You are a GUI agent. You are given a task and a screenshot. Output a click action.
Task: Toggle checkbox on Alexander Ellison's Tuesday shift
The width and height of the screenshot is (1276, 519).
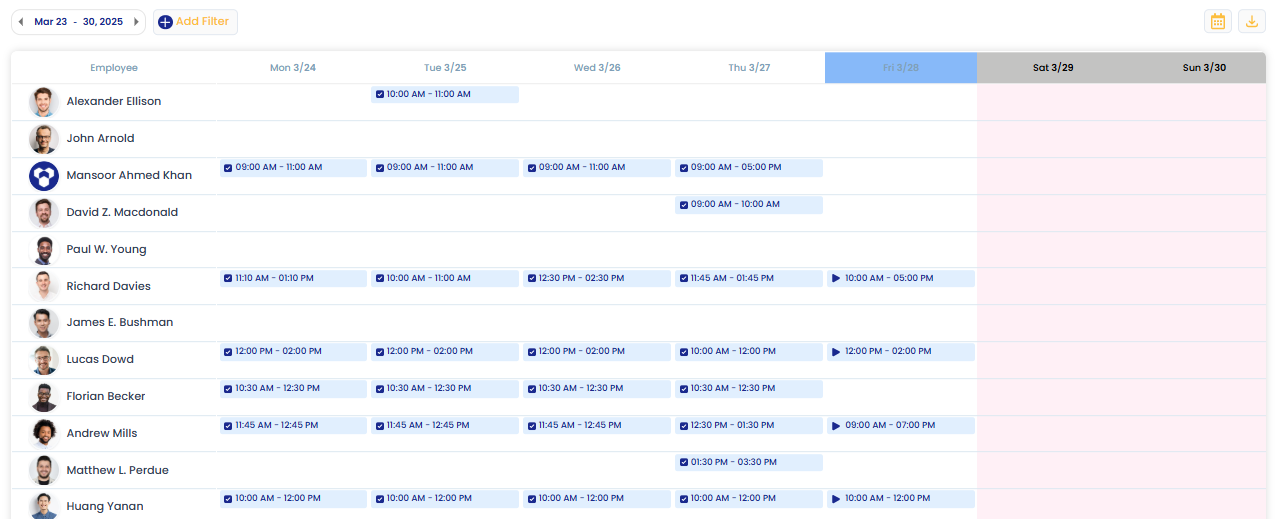[x=380, y=95]
